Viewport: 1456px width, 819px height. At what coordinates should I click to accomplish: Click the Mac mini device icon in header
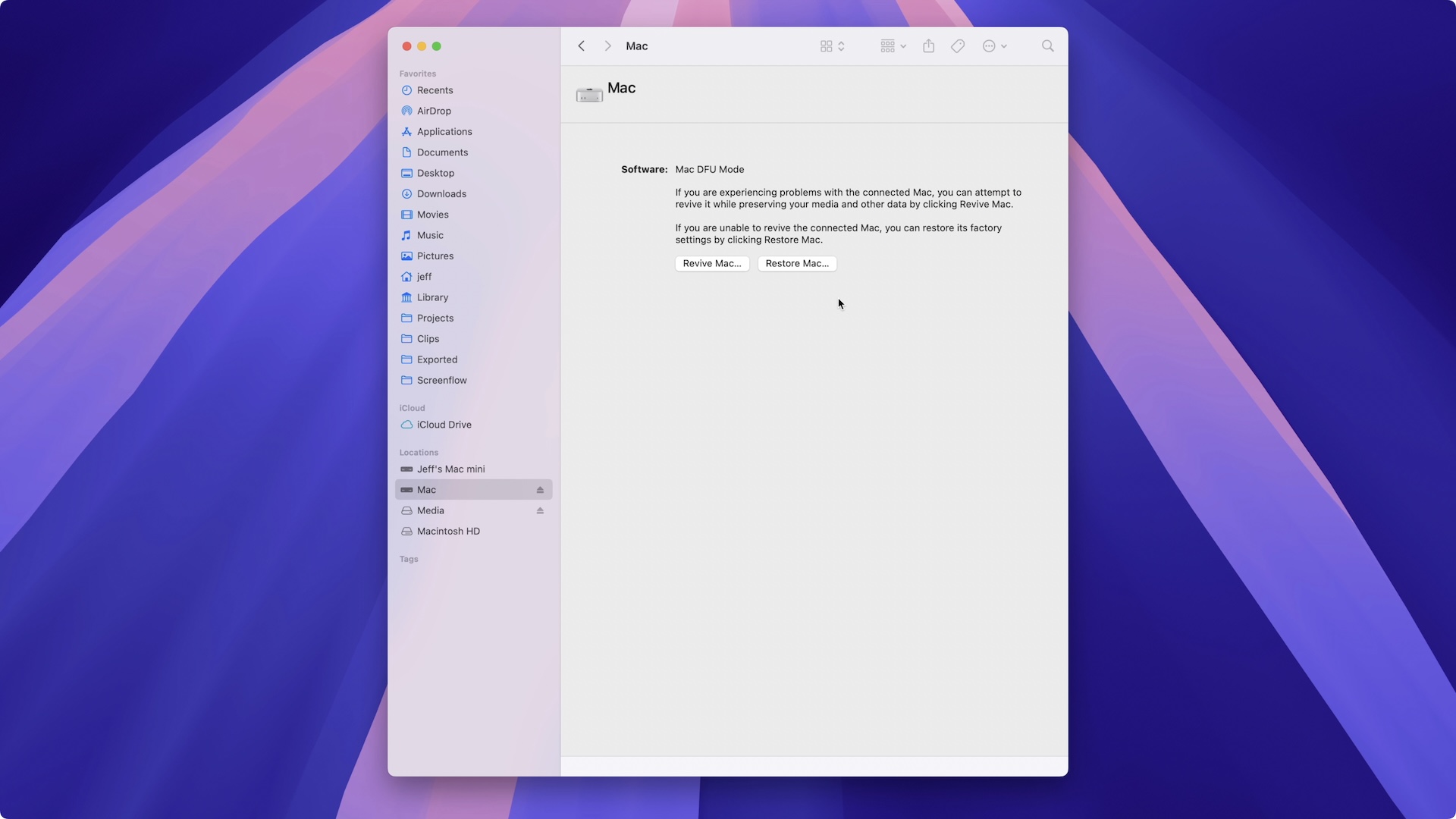[589, 94]
